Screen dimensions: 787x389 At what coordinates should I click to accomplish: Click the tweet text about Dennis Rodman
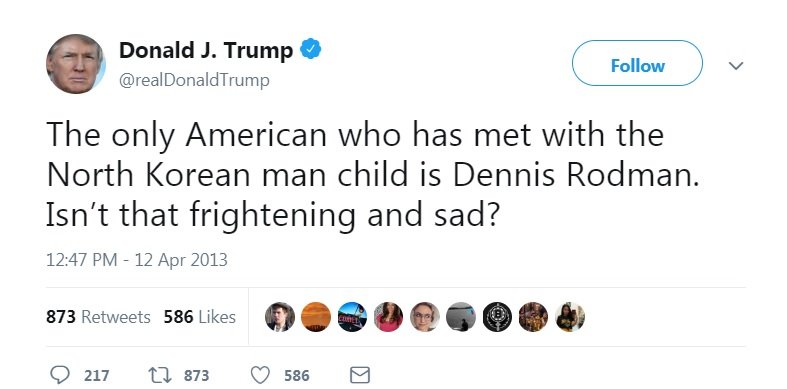pos(372,174)
